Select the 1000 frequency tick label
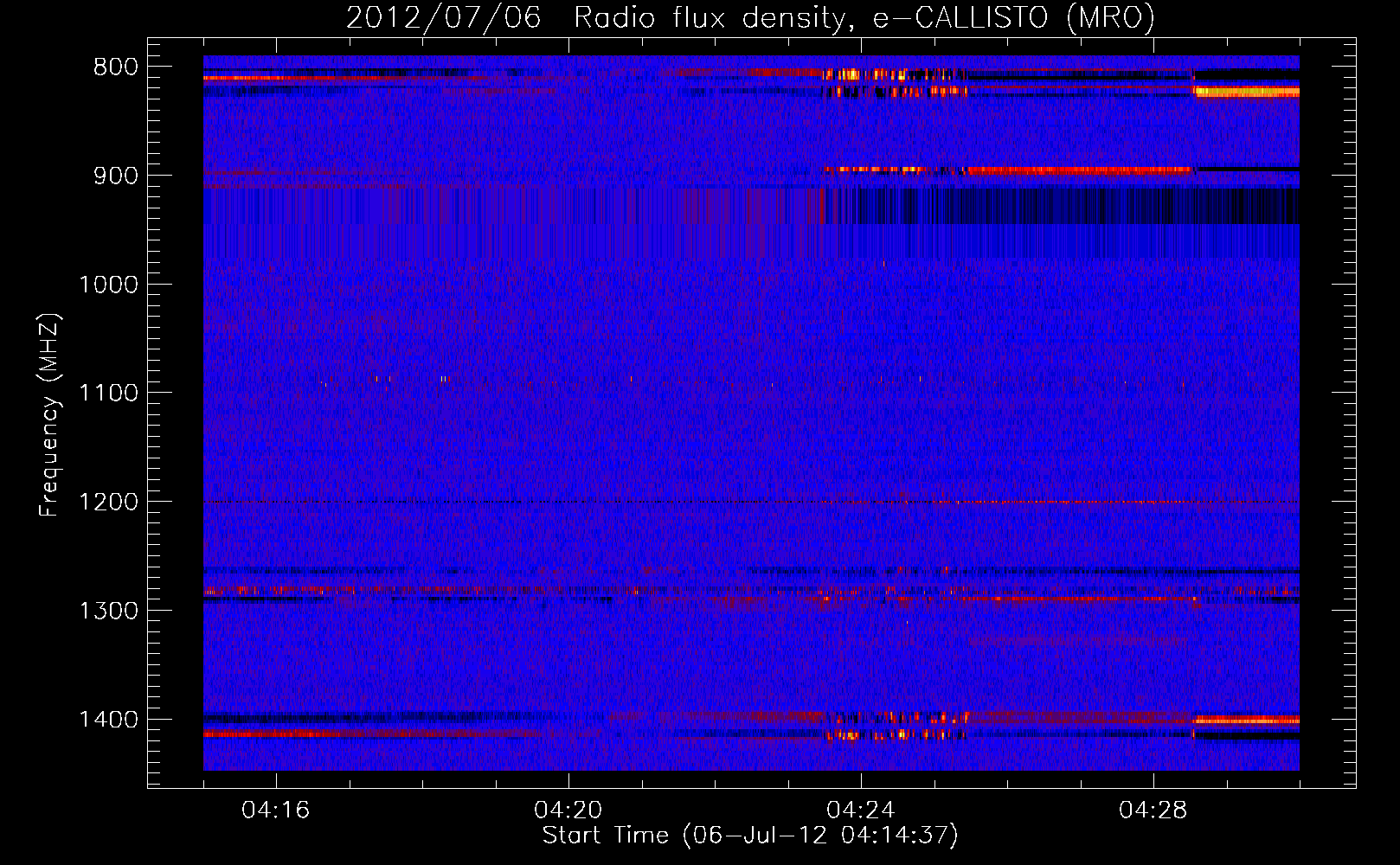Image resolution: width=1400 pixels, height=865 pixels. coord(108,285)
